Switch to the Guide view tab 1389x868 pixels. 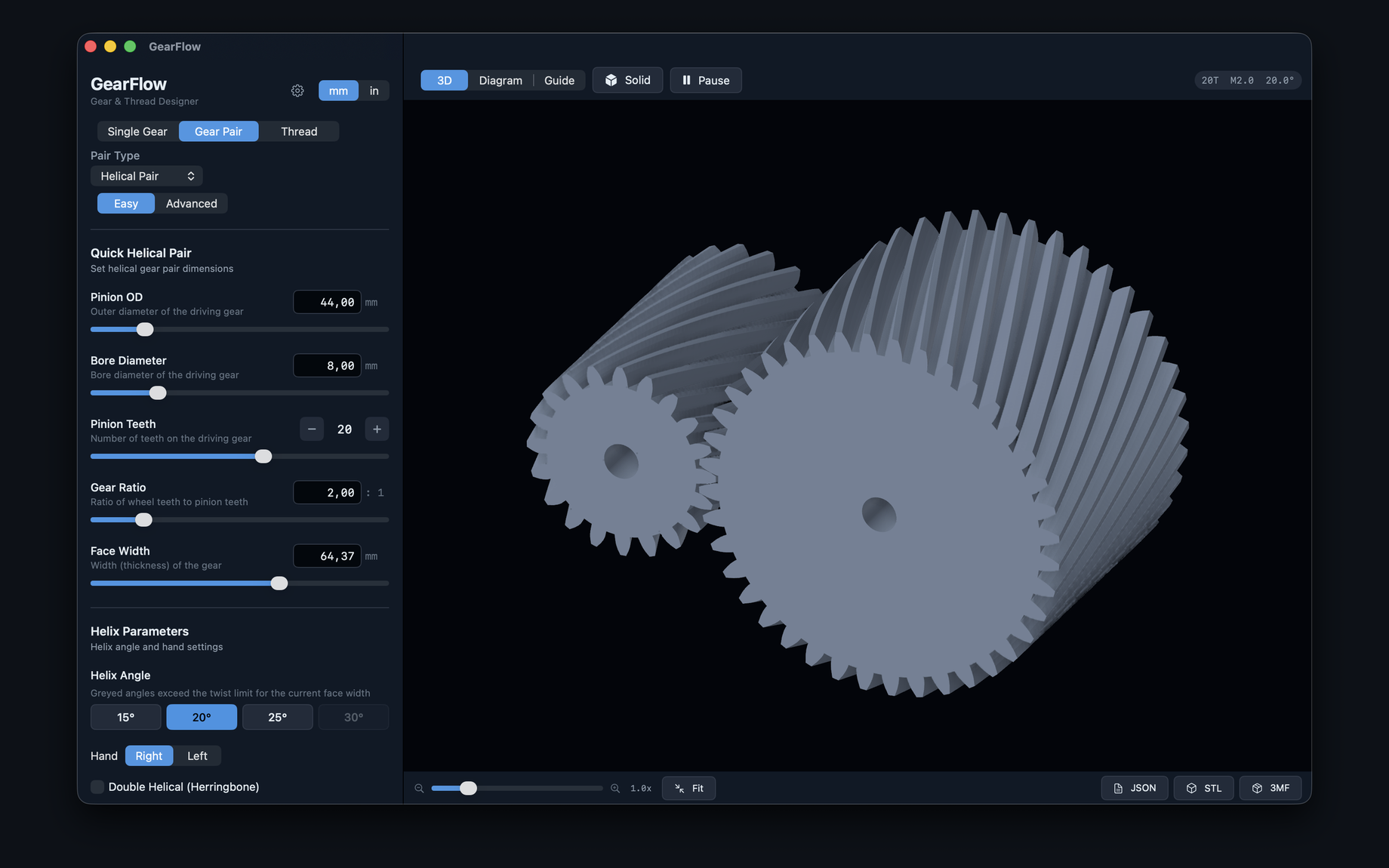pos(559,80)
